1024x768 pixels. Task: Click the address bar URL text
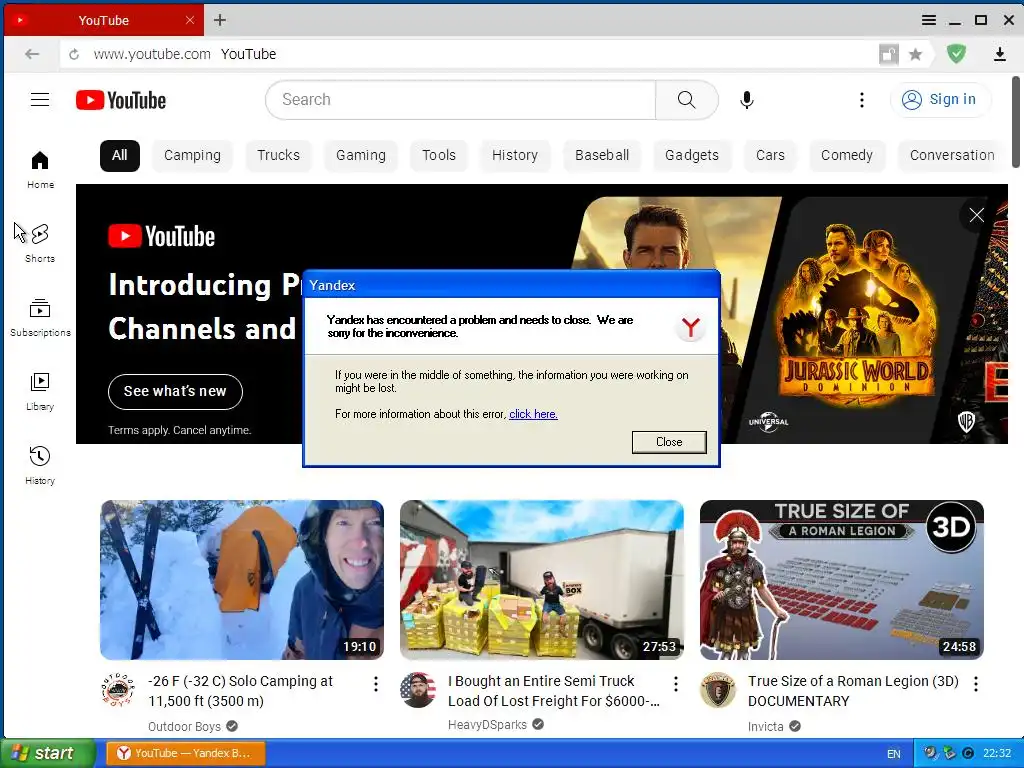point(152,54)
